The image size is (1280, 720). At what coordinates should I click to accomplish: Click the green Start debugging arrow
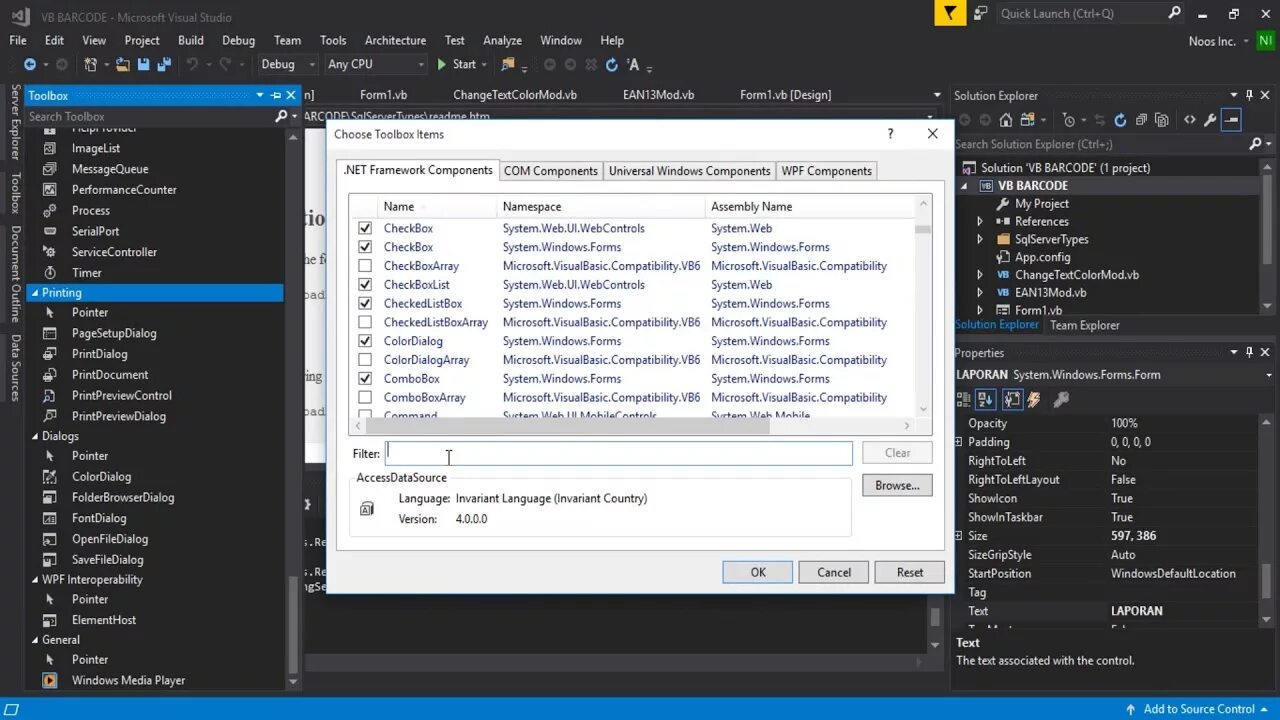(x=440, y=63)
